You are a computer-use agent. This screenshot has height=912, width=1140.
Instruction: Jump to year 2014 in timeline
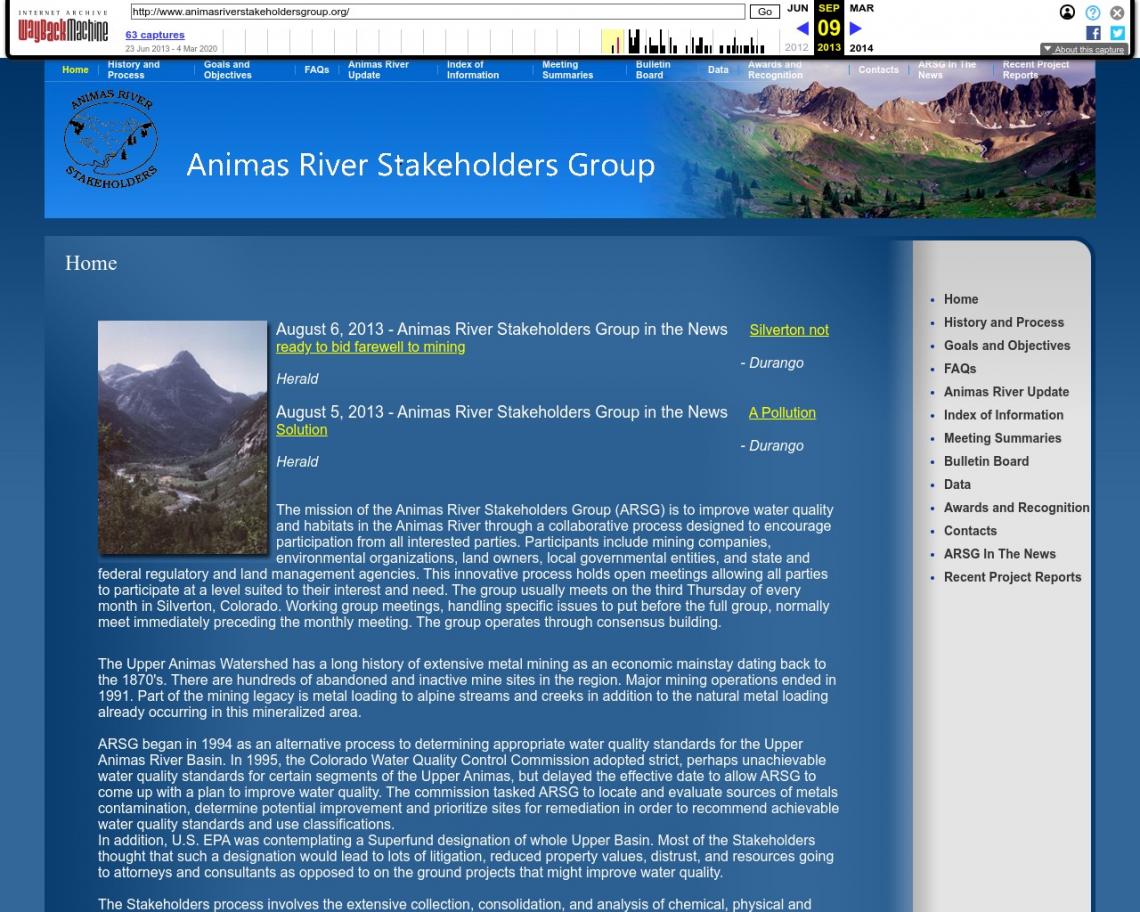(861, 48)
